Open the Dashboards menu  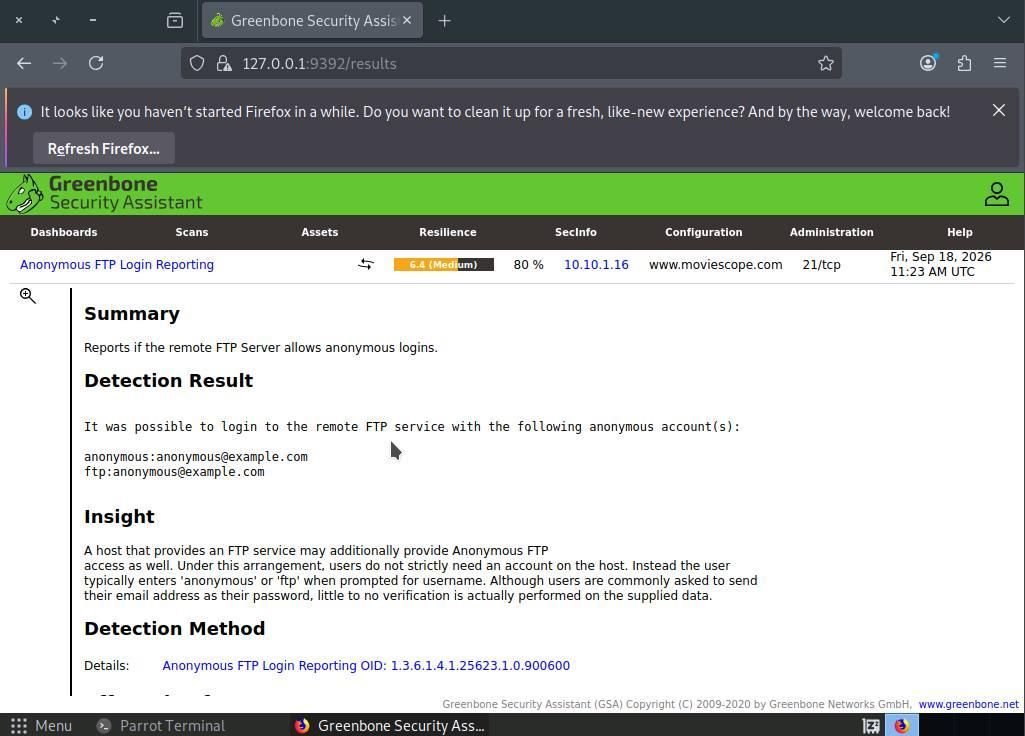[63, 232]
